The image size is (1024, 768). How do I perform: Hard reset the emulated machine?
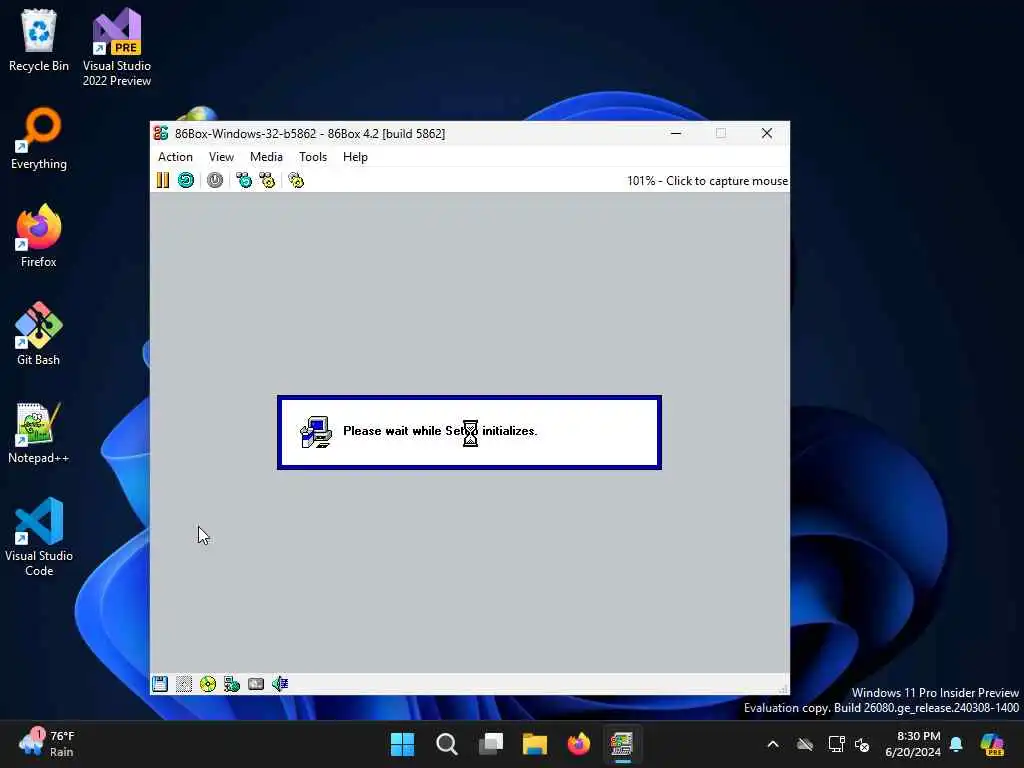pyautogui.click(x=186, y=180)
